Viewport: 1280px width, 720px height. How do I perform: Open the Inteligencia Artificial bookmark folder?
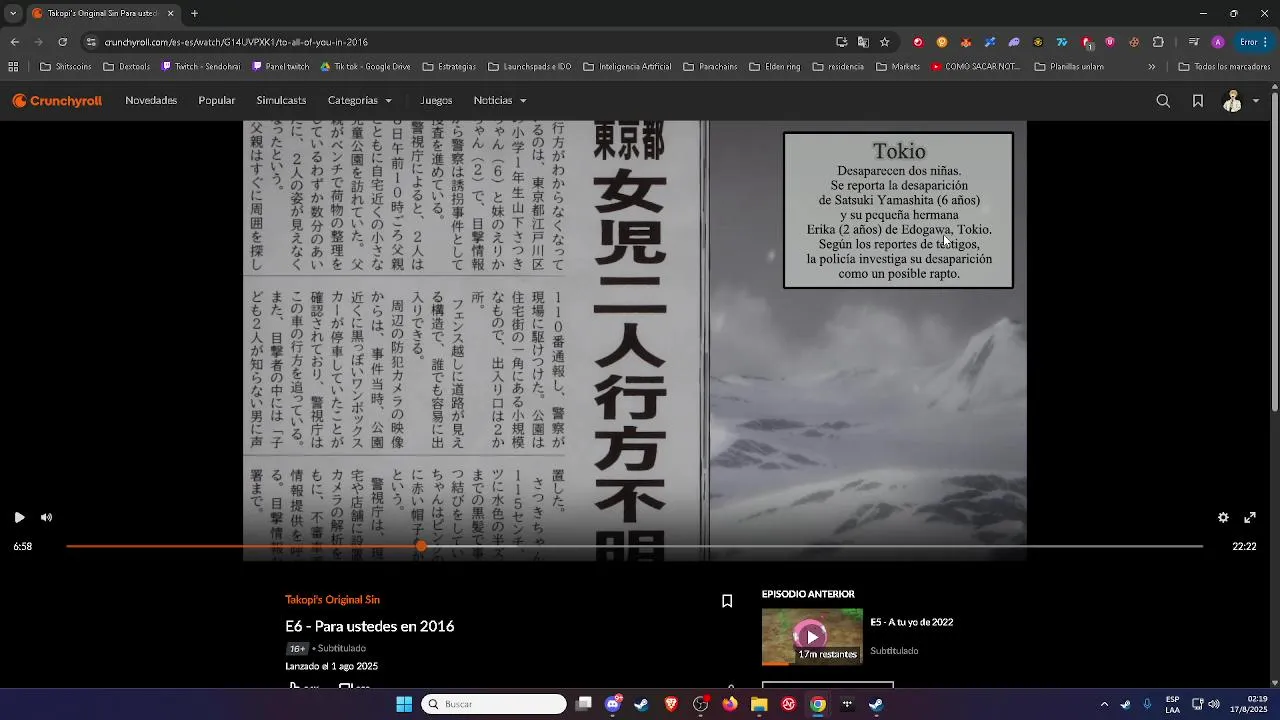click(x=627, y=67)
